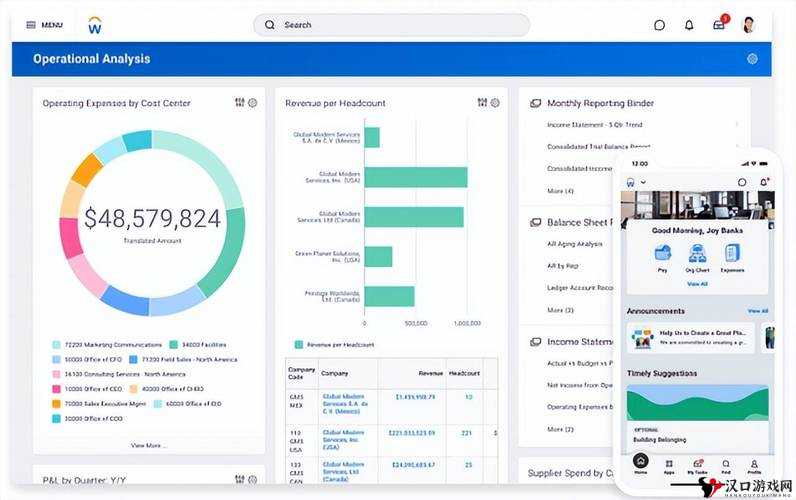The height and width of the screenshot is (500, 796).
Task: Open the user profile avatar
Action: coord(748,24)
